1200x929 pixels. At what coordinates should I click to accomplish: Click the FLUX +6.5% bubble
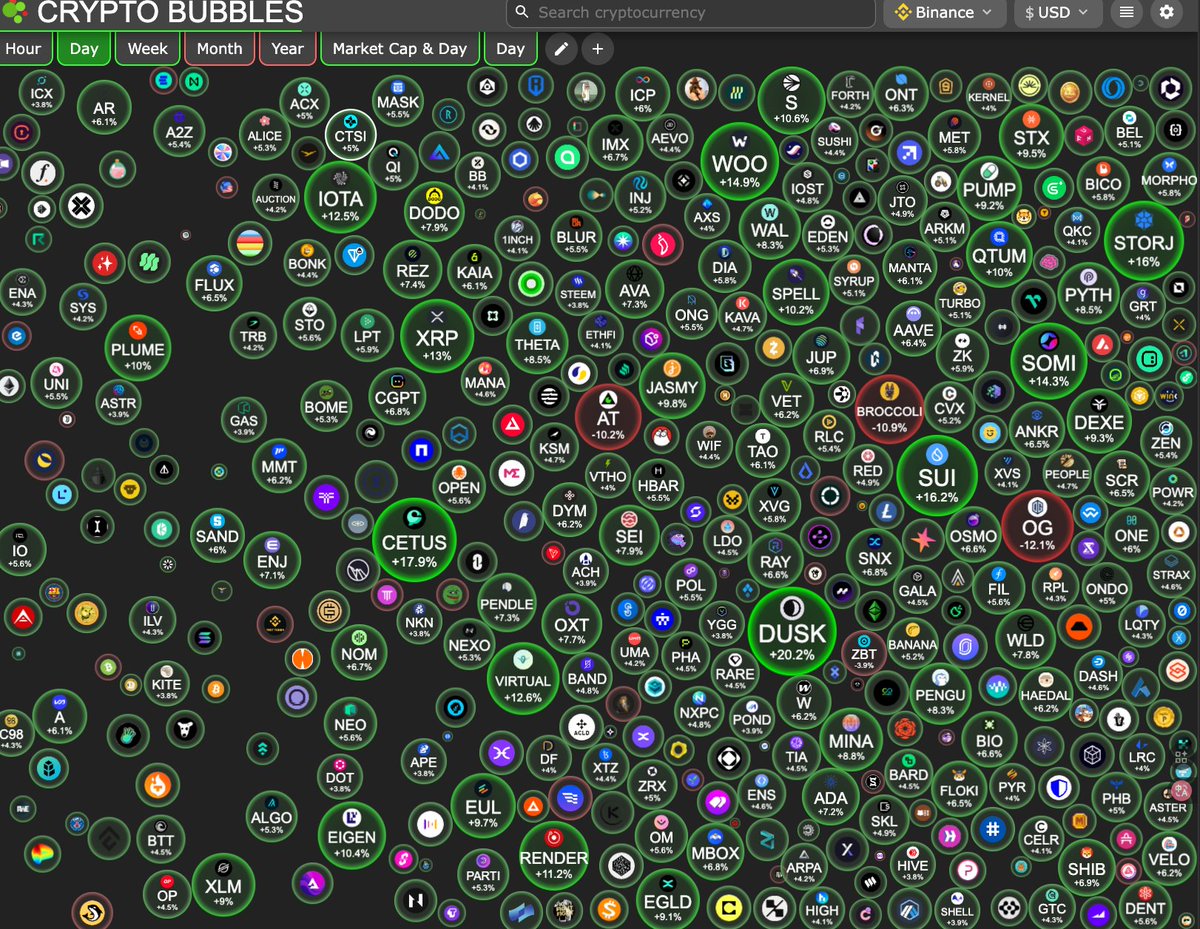[x=214, y=282]
